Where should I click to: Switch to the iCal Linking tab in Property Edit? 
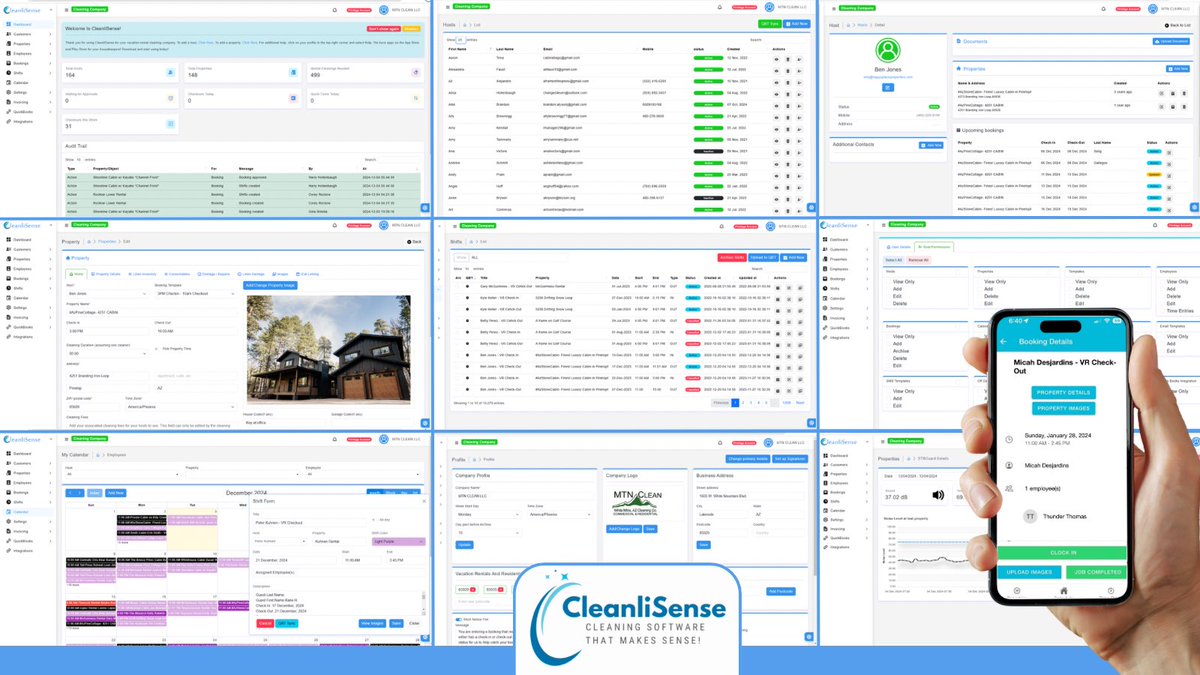(x=307, y=274)
